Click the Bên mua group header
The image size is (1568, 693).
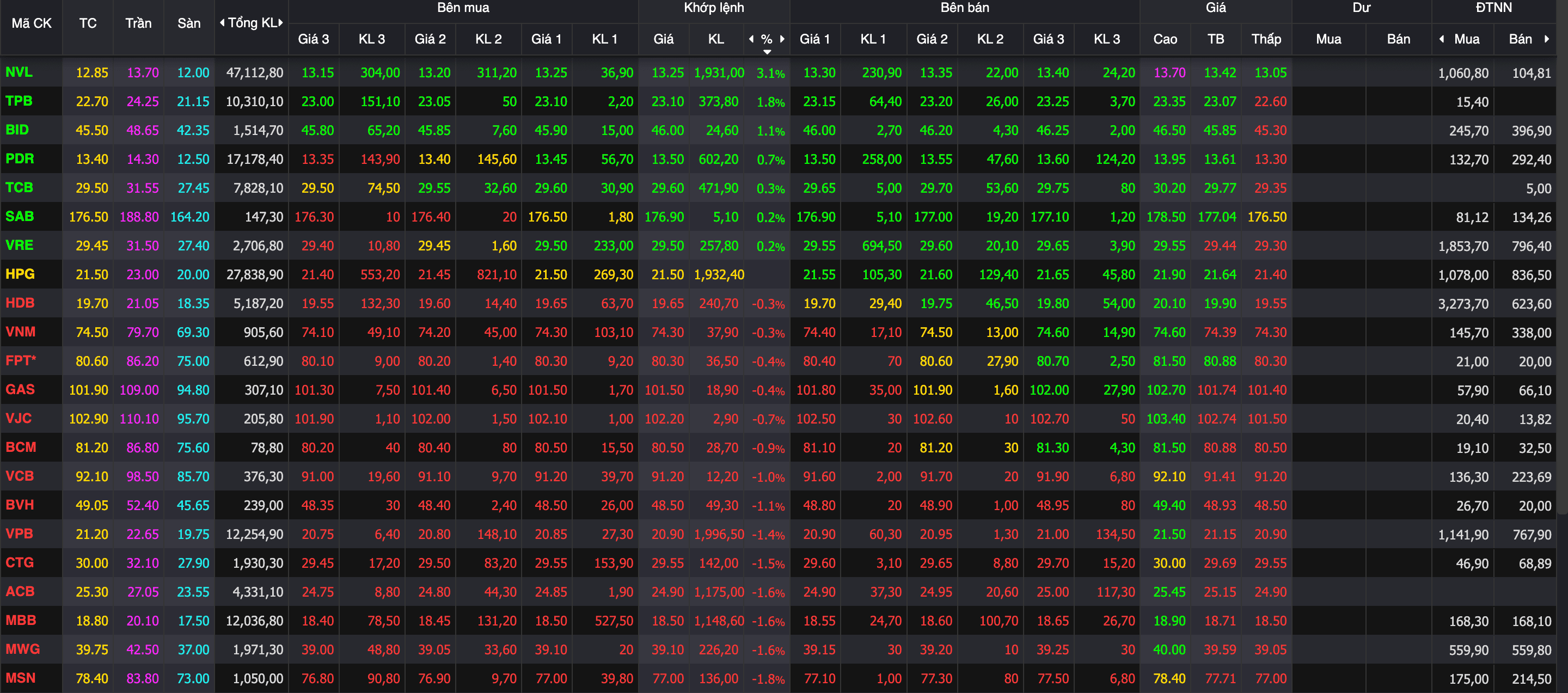[x=463, y=8]
